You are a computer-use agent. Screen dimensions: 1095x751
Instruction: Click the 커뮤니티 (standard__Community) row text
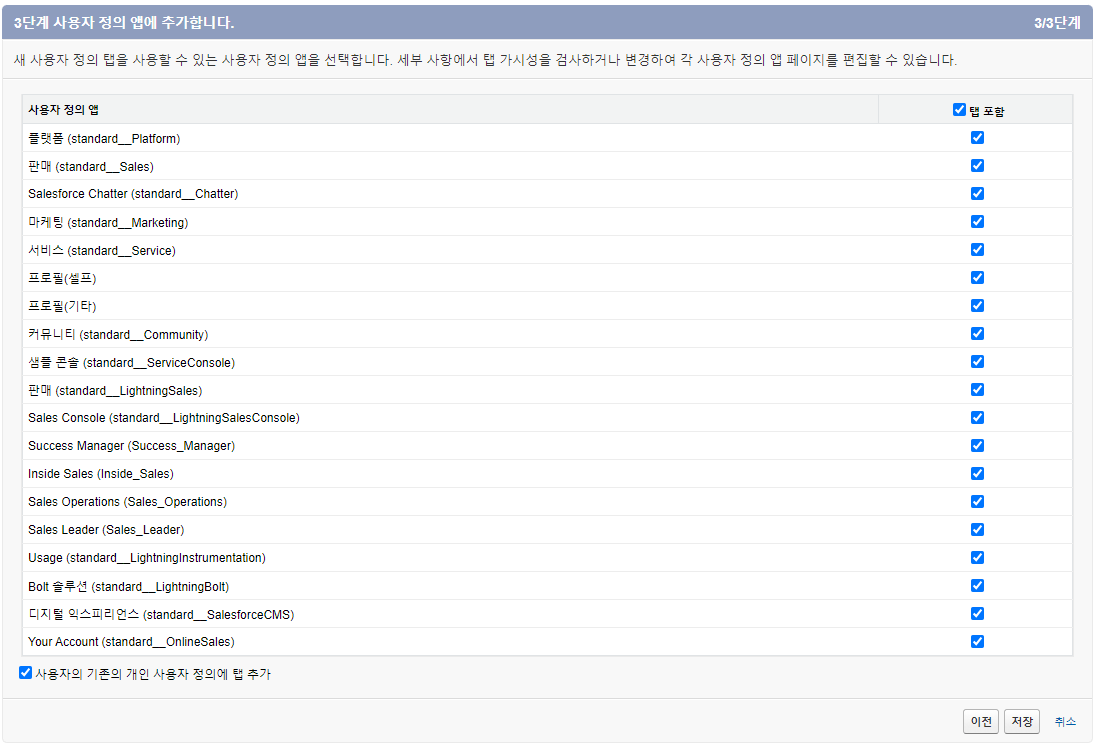(118, 335)
